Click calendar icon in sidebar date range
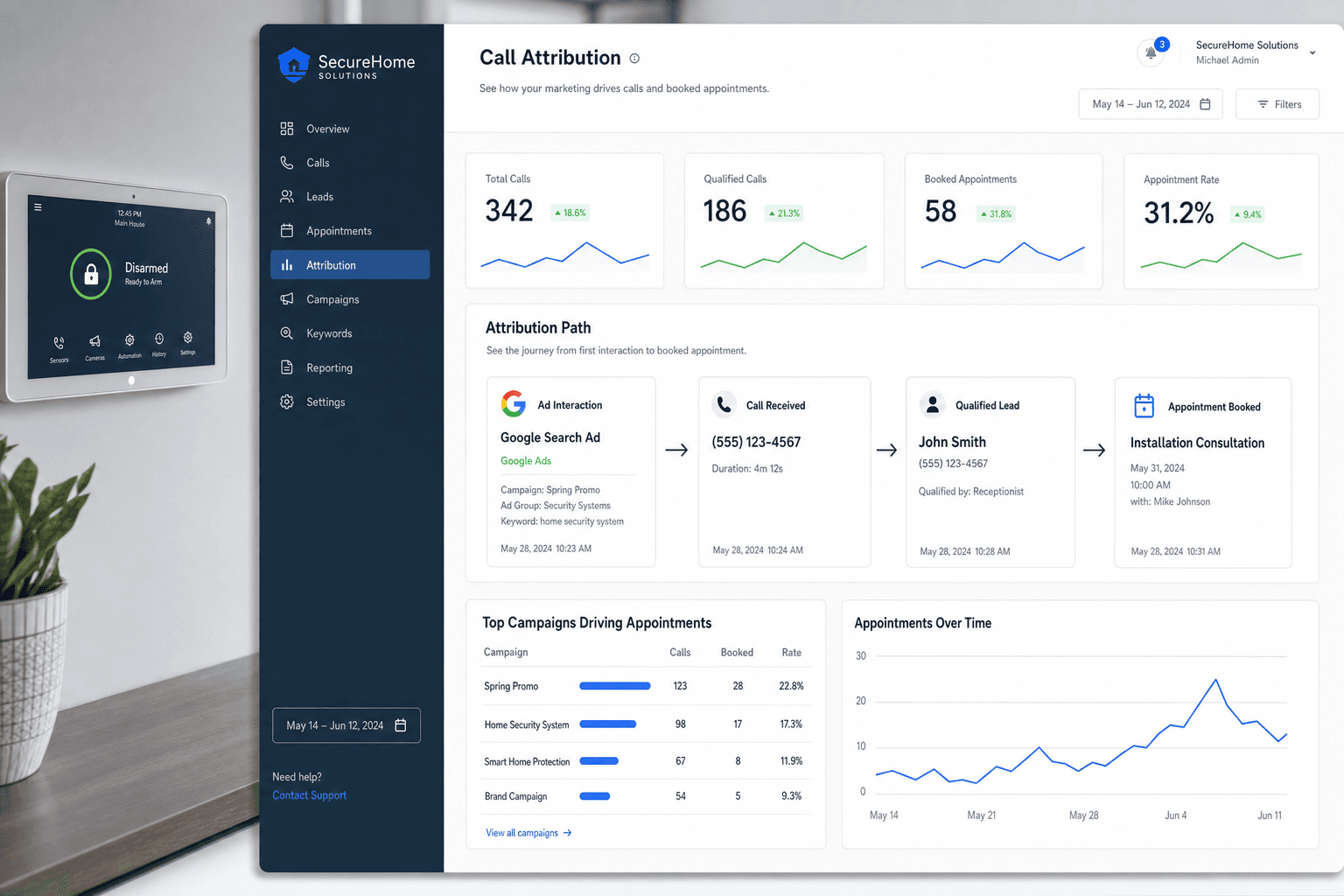Image resolution: width=1344 pixels, height=896 pixels. (x=401, y=725)
